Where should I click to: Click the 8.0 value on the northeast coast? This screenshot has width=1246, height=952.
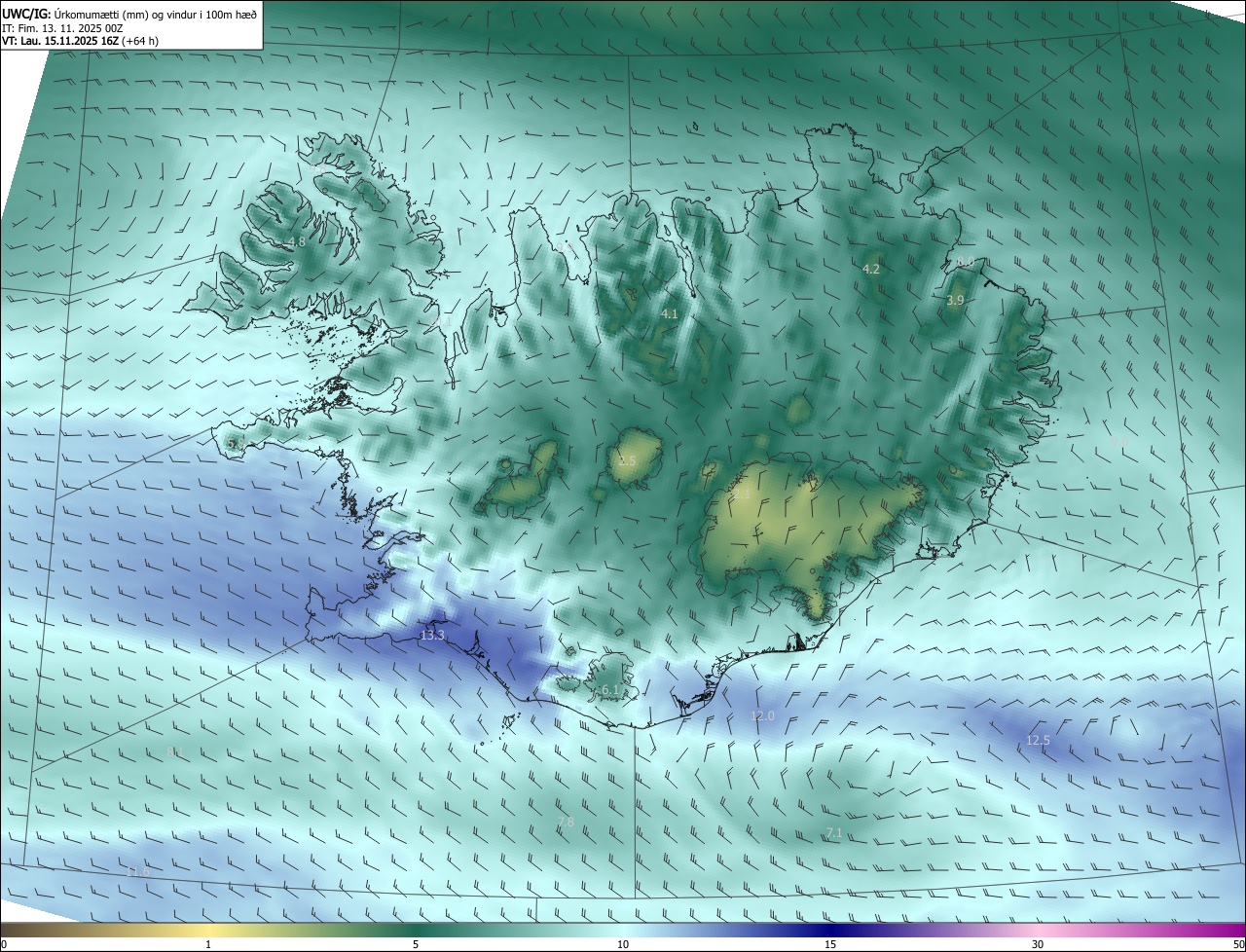965,263
